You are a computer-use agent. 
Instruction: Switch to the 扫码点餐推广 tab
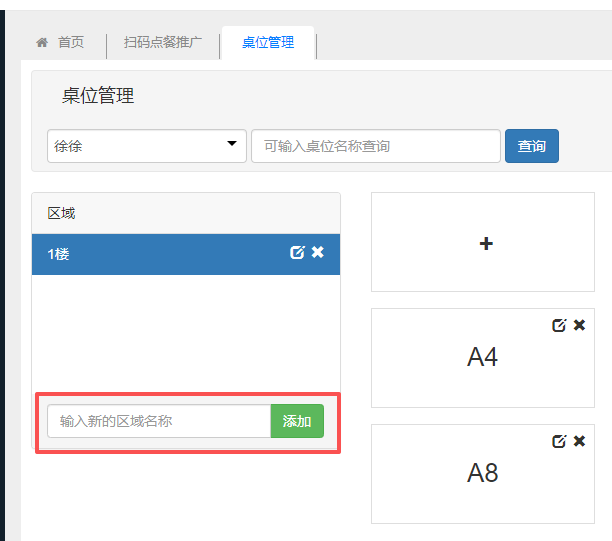point(163,43)
